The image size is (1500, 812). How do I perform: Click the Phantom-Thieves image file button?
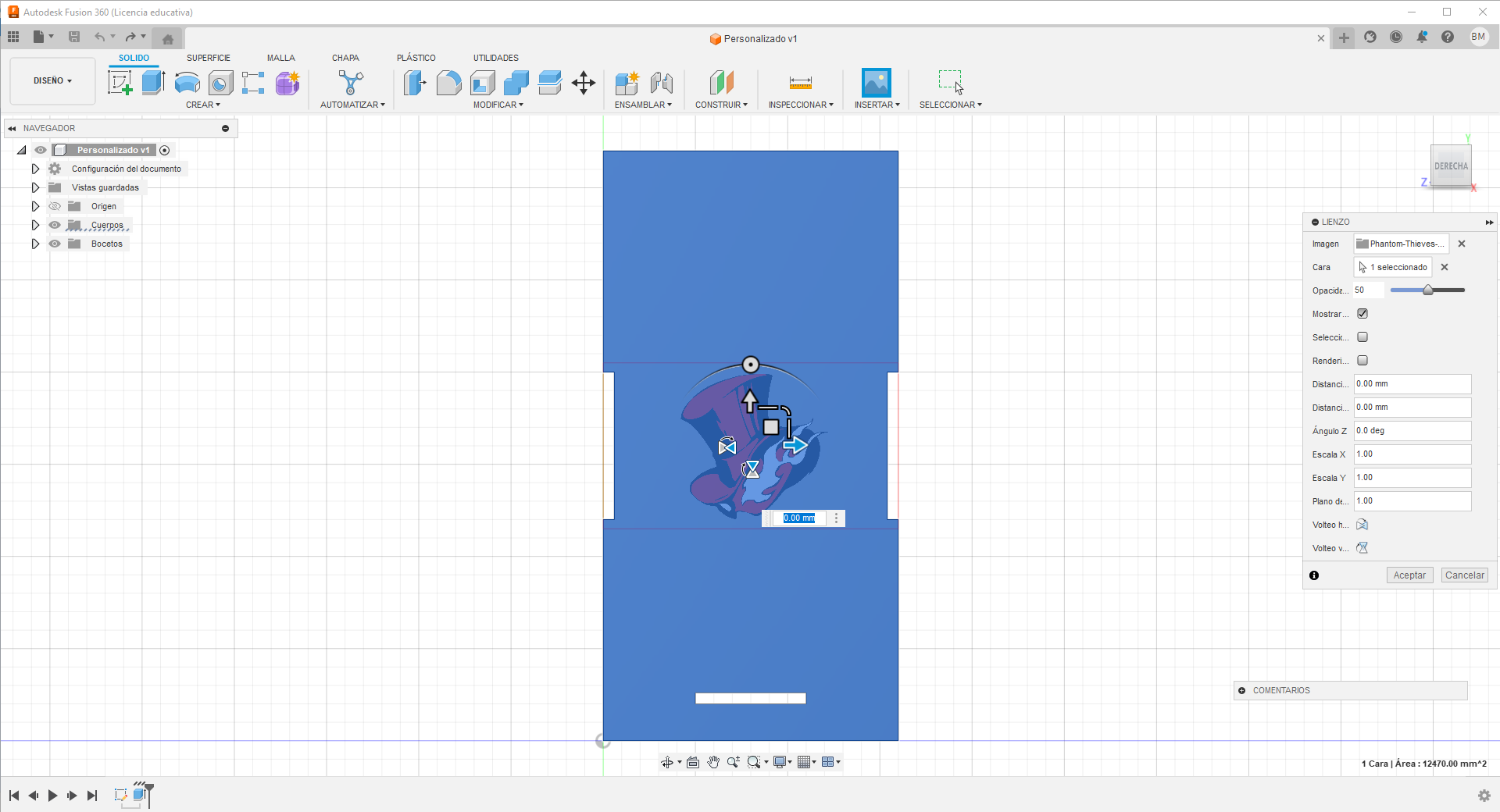pos(1402,244)
